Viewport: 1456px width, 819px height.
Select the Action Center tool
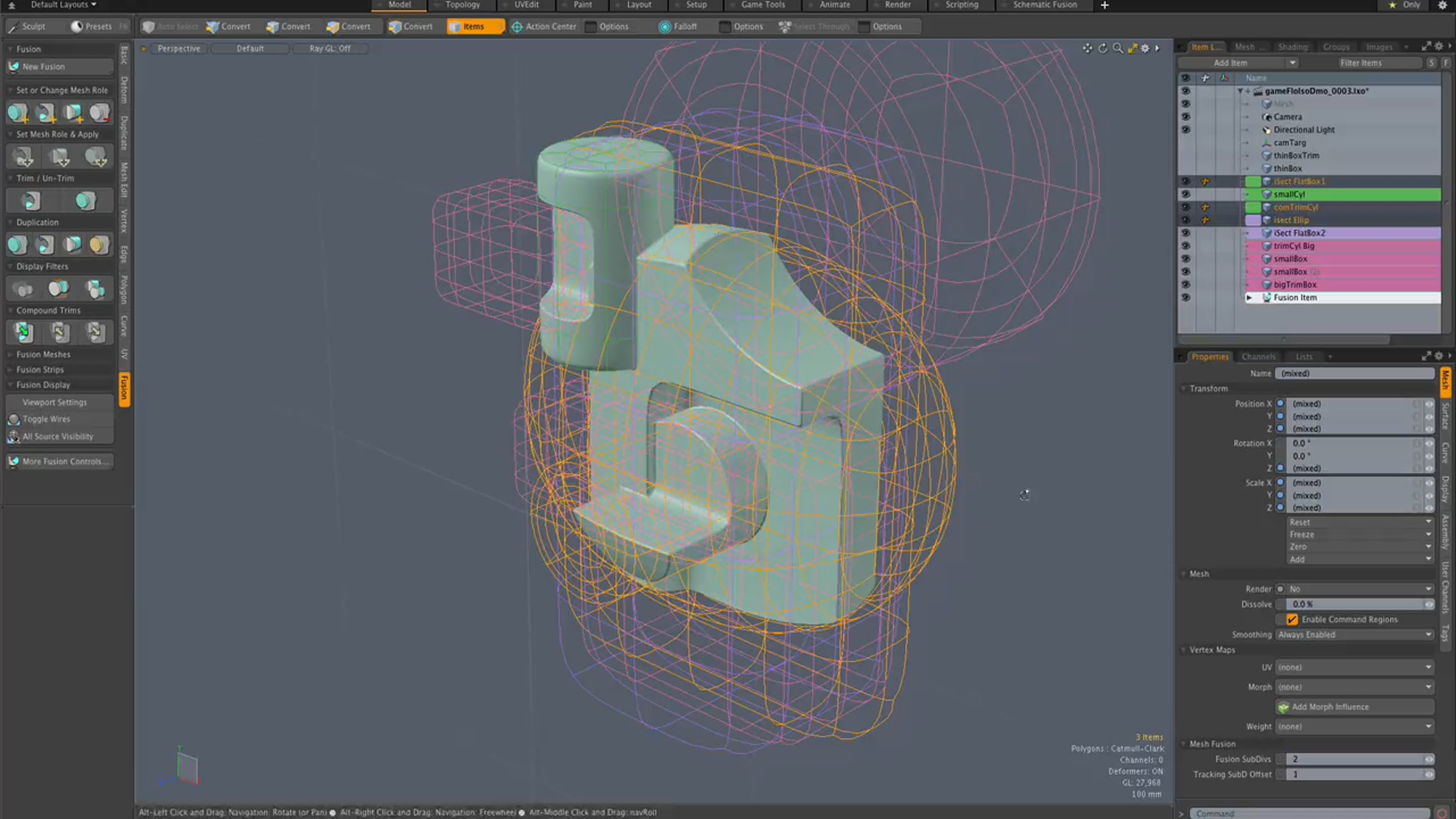(544, 27)
